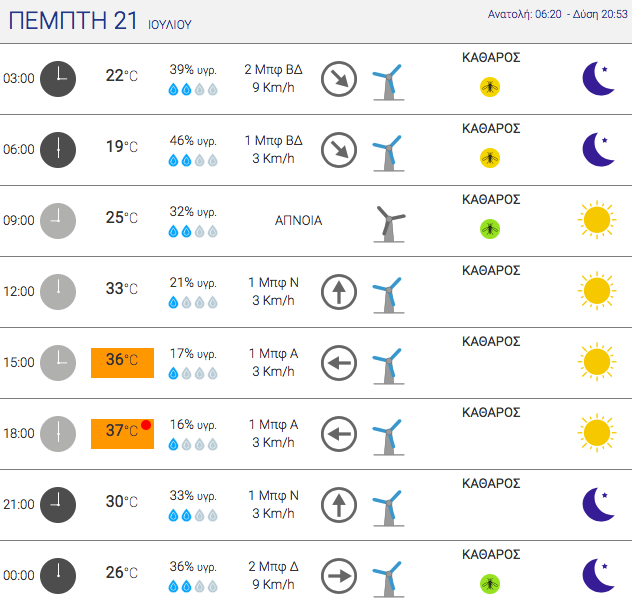632x609 pixels.
Task: Click the up wind arrow at 12:00
Action: pos(339,292)
